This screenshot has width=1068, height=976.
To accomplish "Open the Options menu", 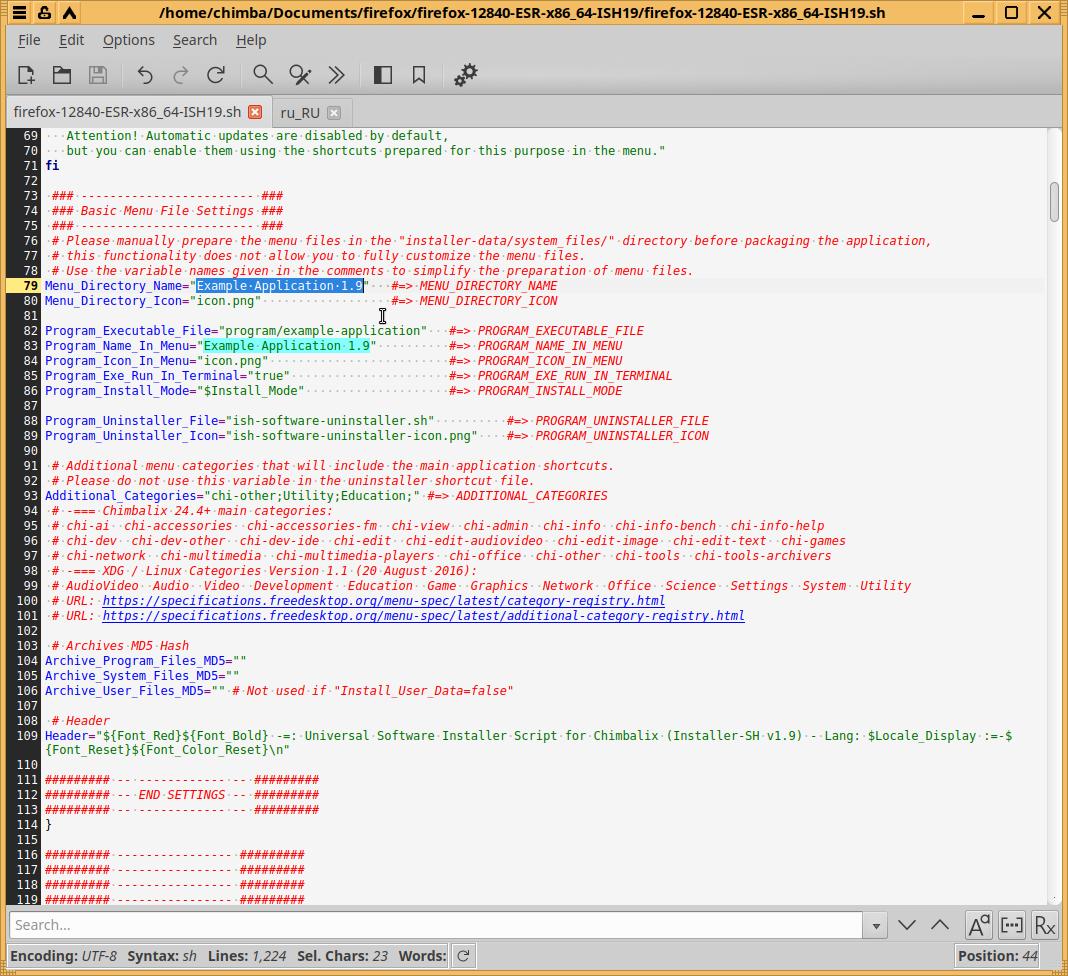I will [x=128, y=40].
